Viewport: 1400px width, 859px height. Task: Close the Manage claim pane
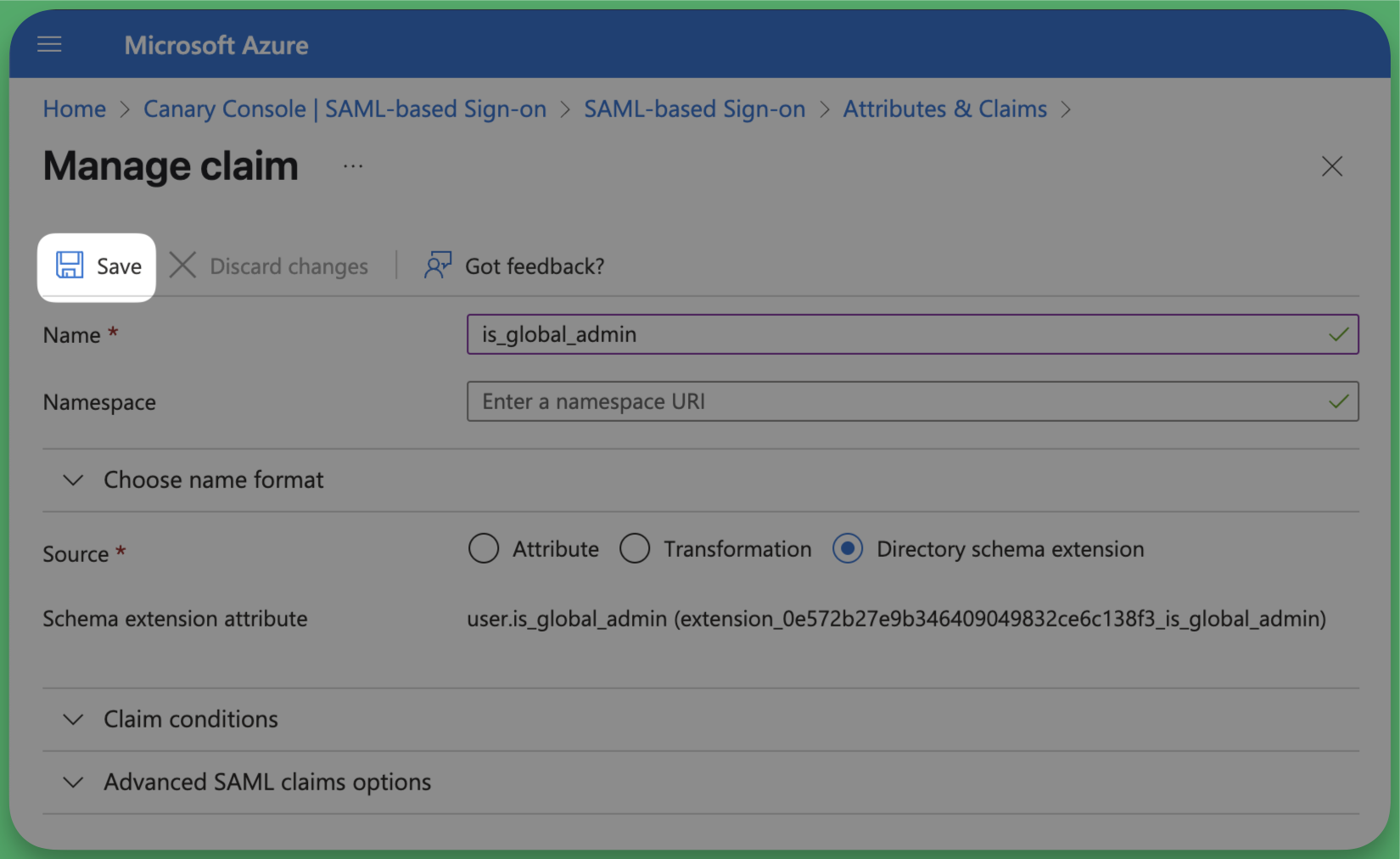click(x=1331, y=166)
